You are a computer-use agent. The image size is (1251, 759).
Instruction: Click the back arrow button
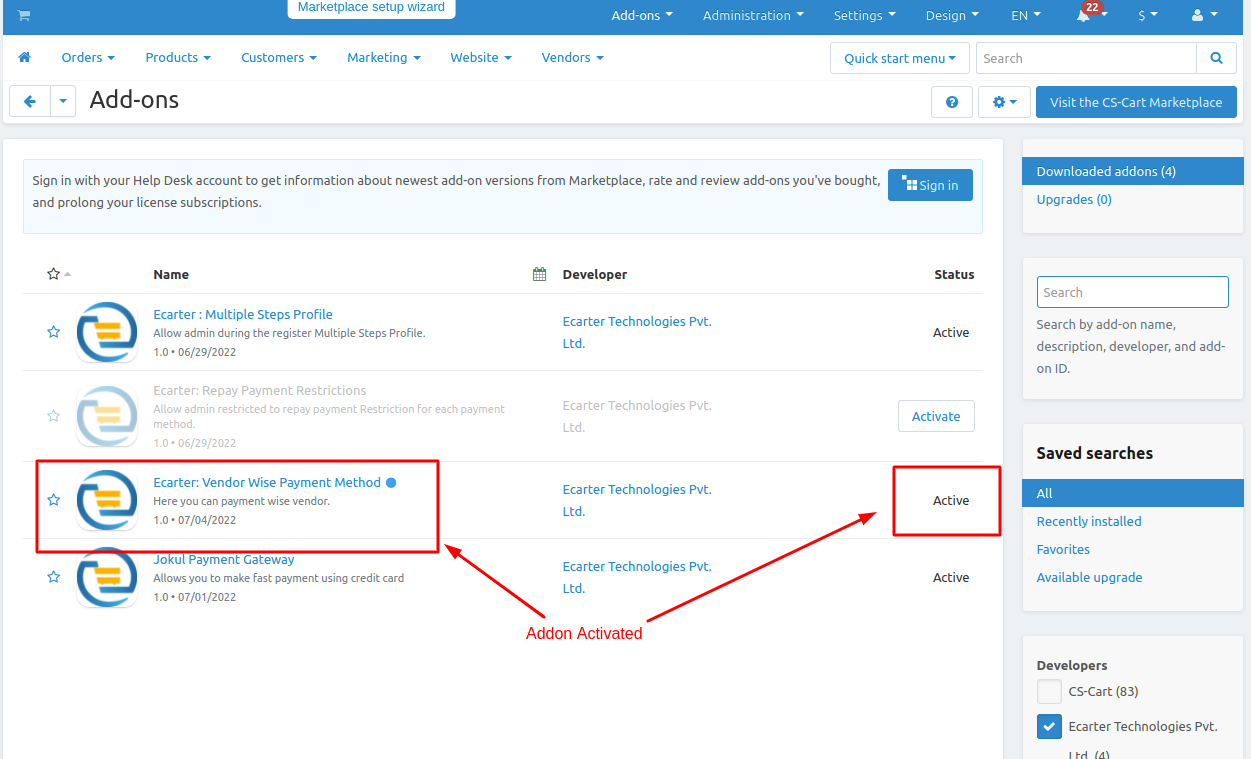point(30,101)
